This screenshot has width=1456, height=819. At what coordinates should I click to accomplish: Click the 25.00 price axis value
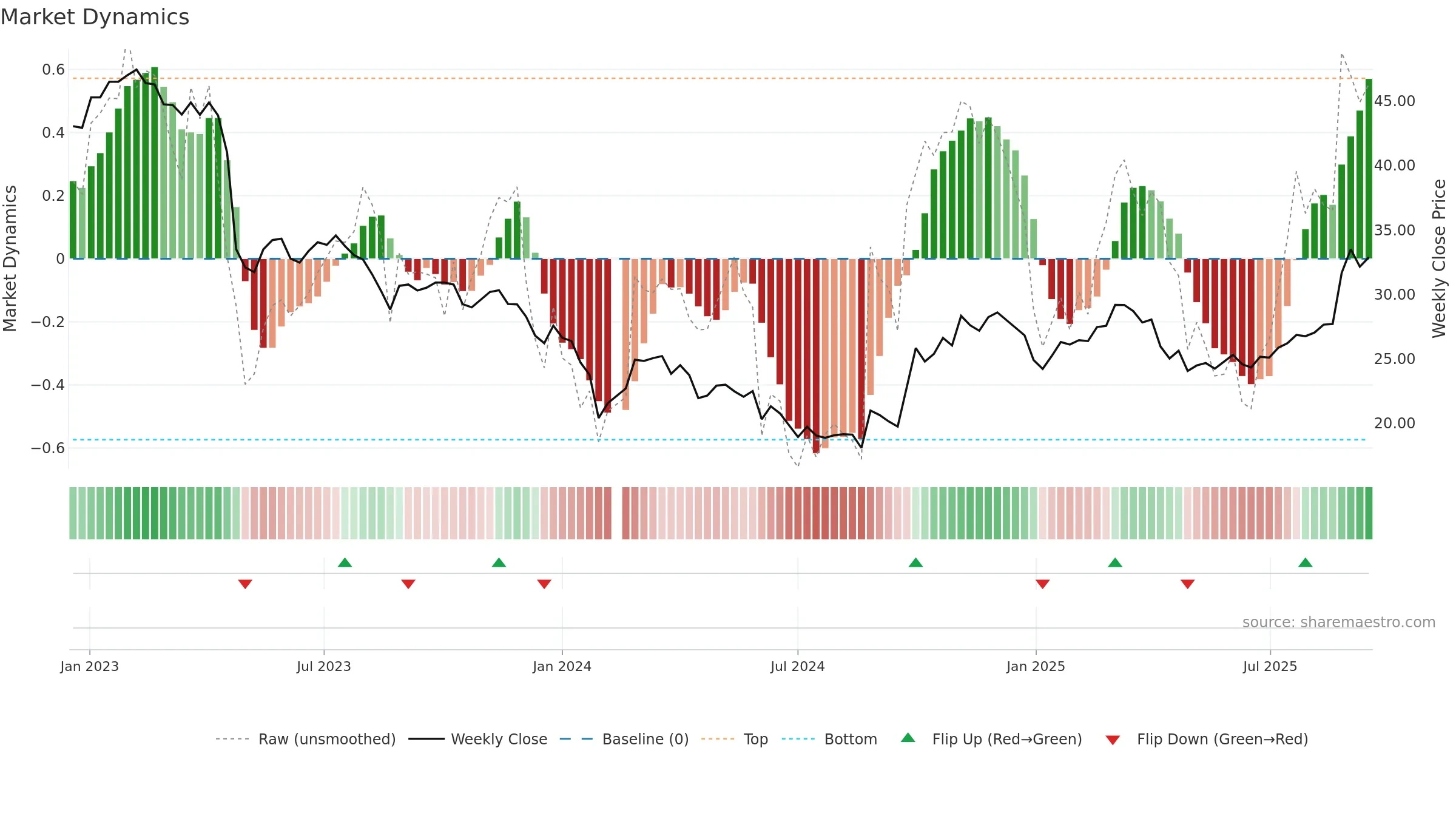coord(1395,359)
